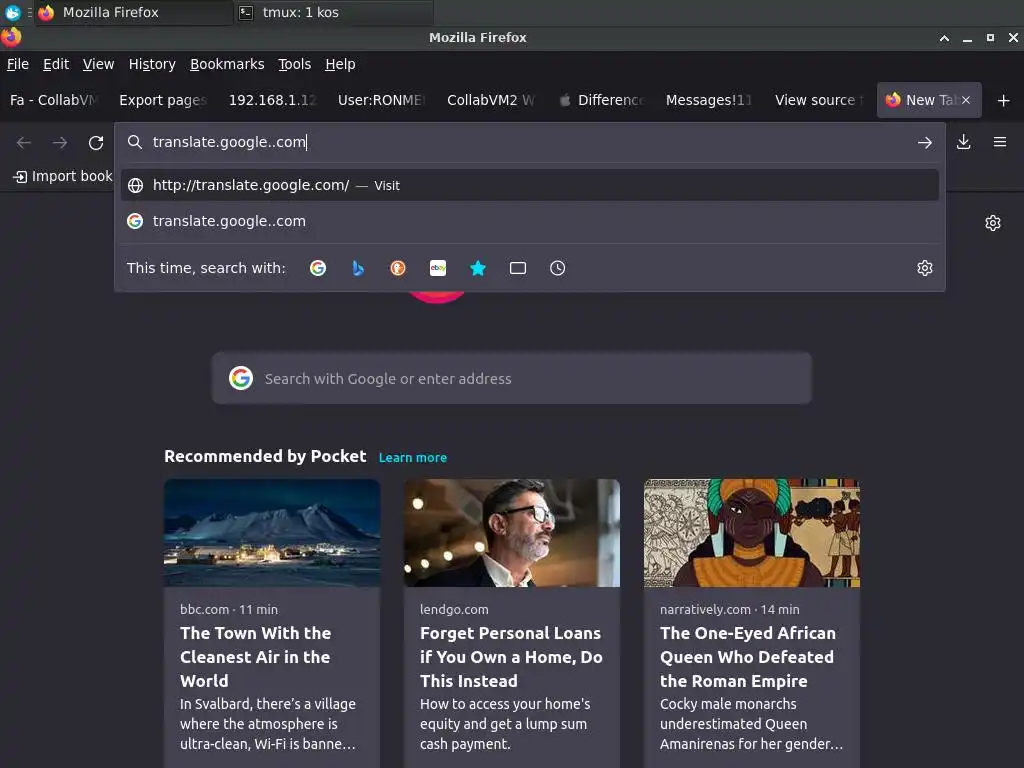The width and height of the screenshot is (1024, 768).
Task: Search this time in open Tabs
Action: (518, 268)
